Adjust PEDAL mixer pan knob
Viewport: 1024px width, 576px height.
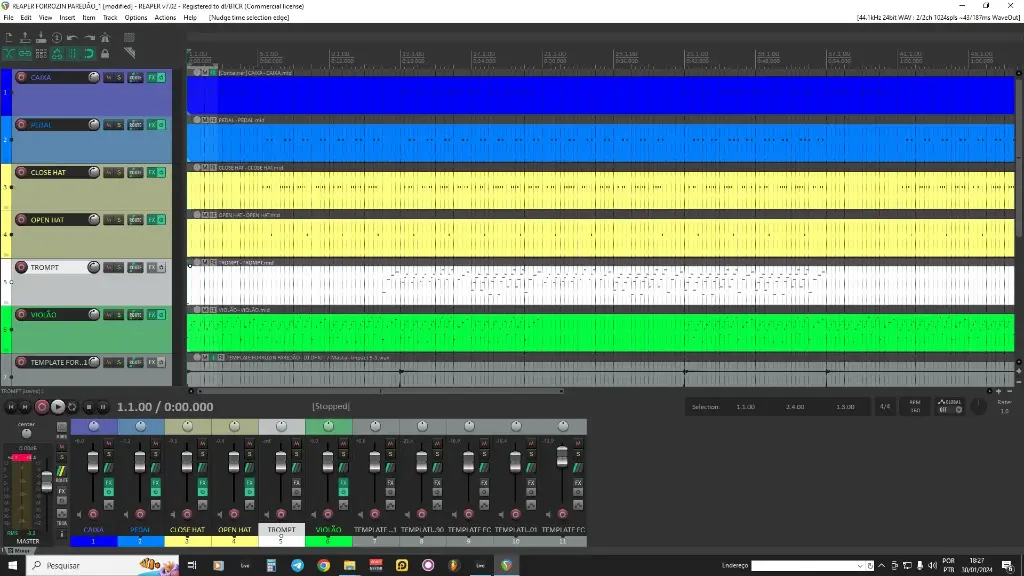pos(140,426)
